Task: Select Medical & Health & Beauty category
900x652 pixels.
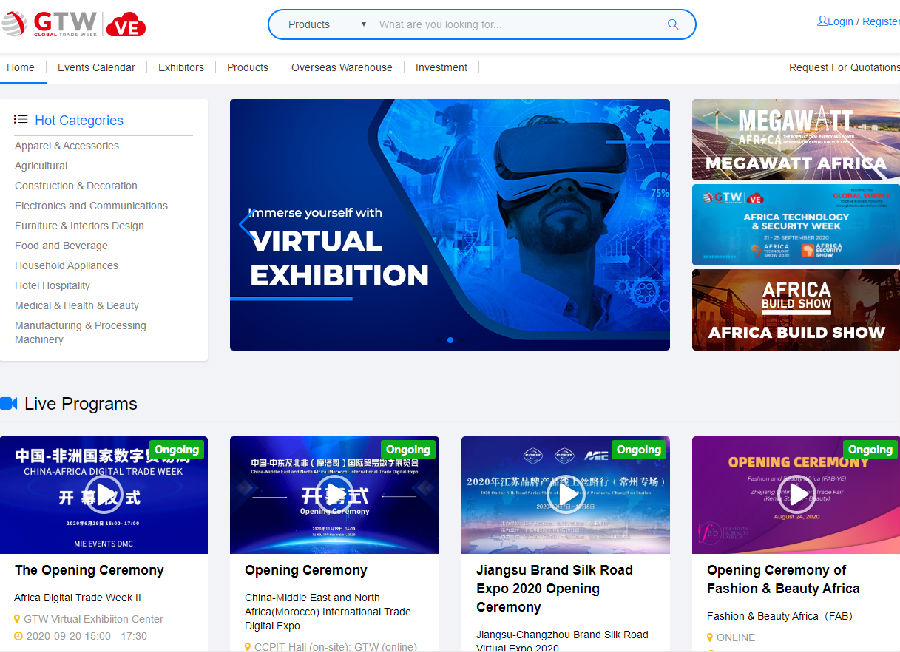Action: coord(77,305)
